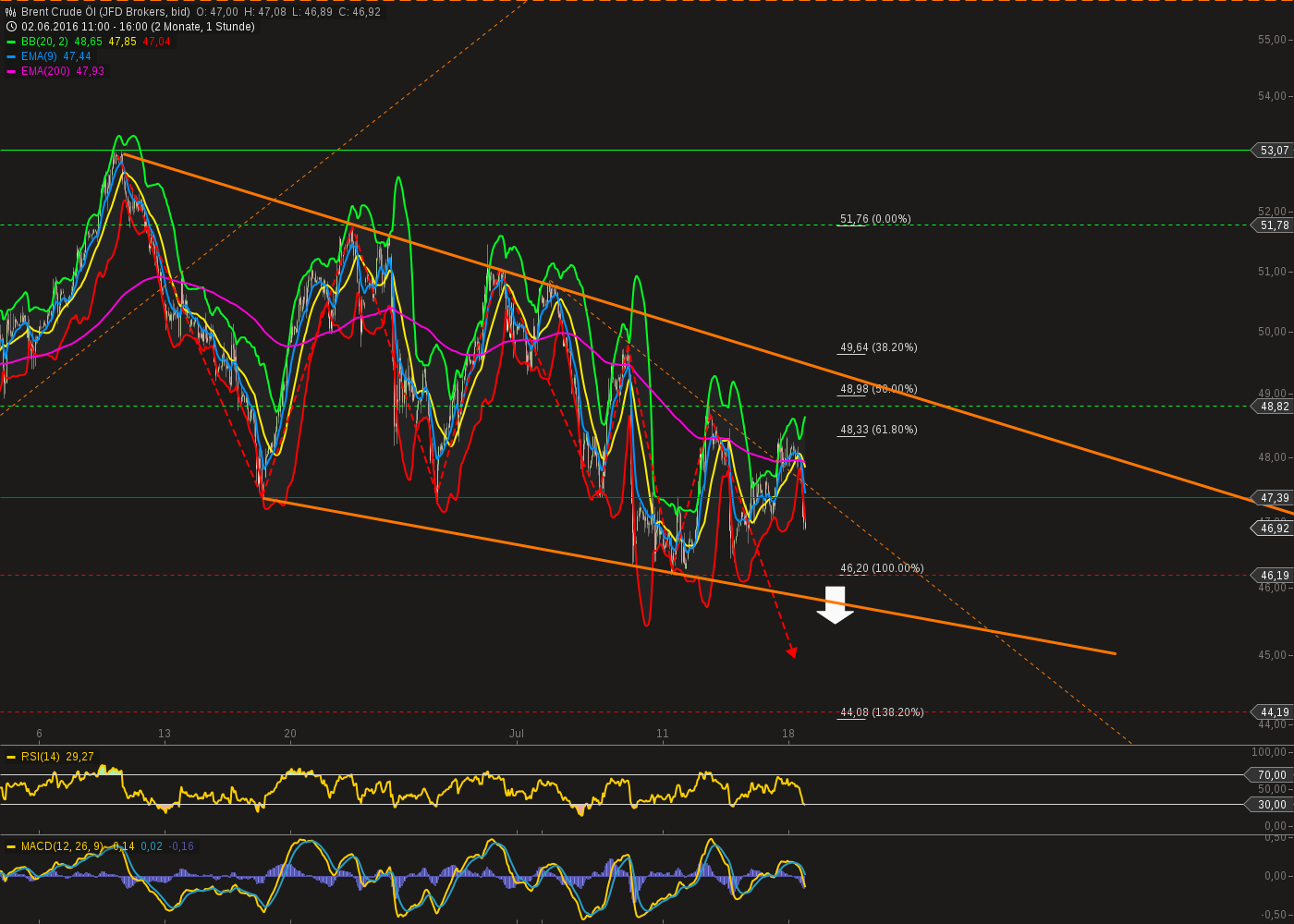The height and width of the screenshot is (924, 1294).
Task: Click the RSI current value 29,27
Action: [80, 757]
